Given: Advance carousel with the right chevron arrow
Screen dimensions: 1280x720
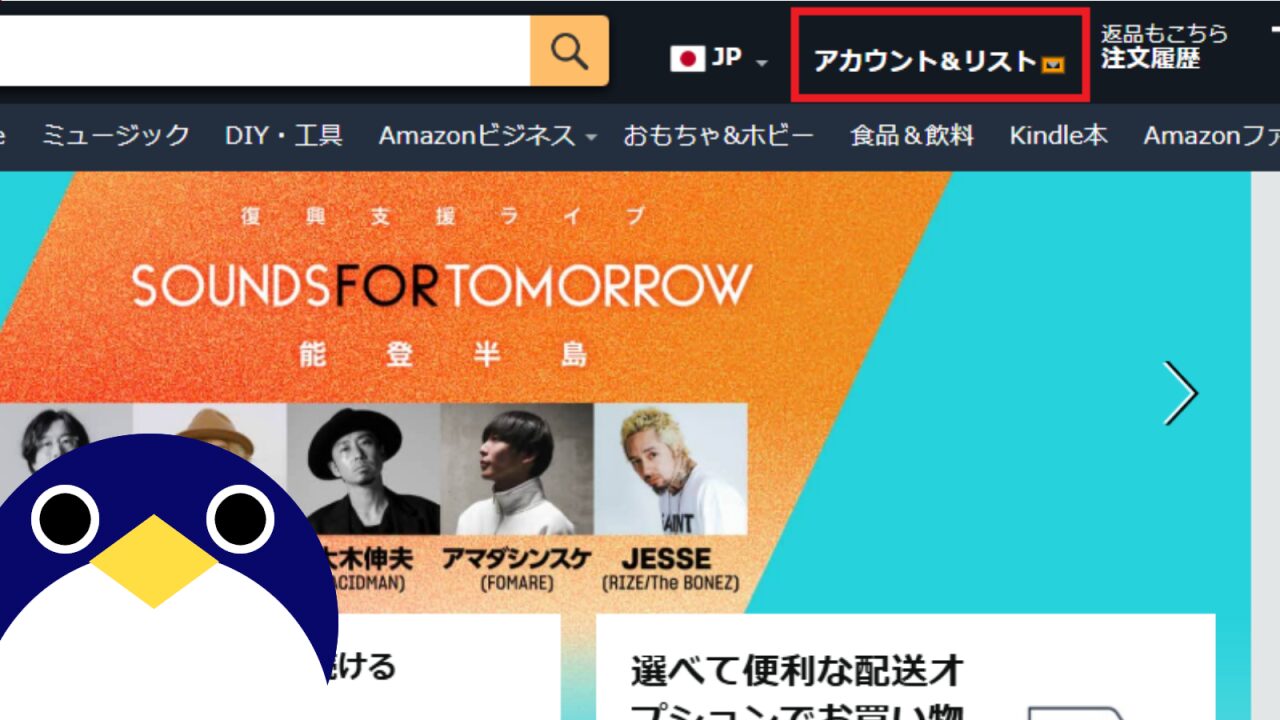Looking at the screenshot, I should [1180, 393].
